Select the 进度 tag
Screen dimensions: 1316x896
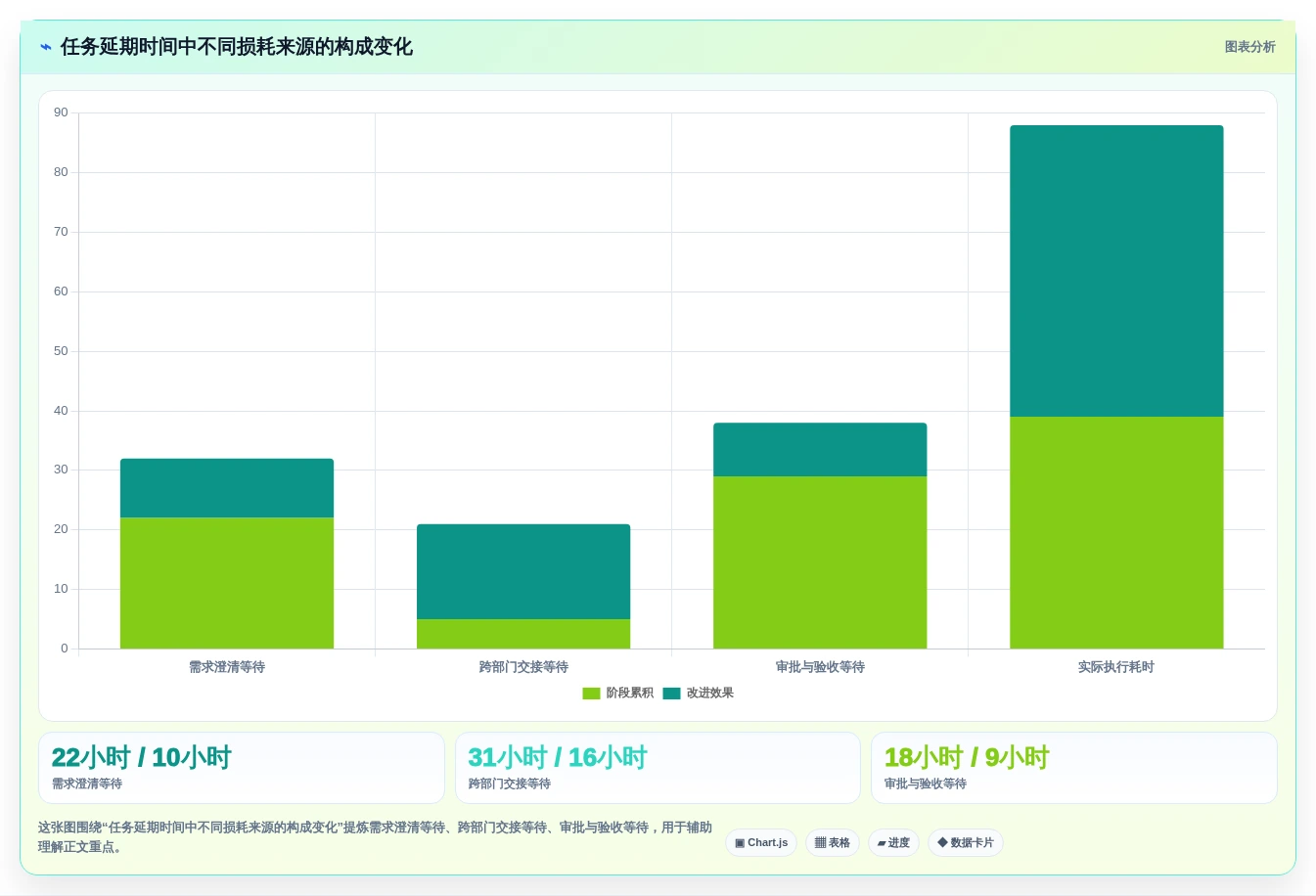coord(893,842)
